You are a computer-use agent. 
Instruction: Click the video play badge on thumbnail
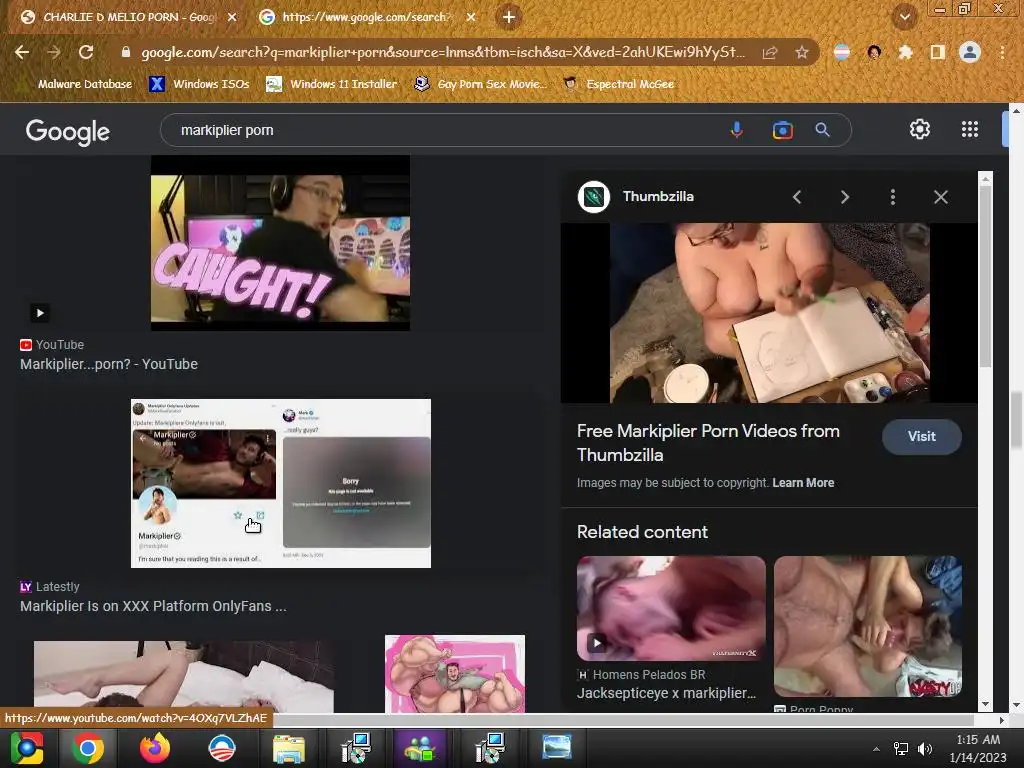[40, 313]
